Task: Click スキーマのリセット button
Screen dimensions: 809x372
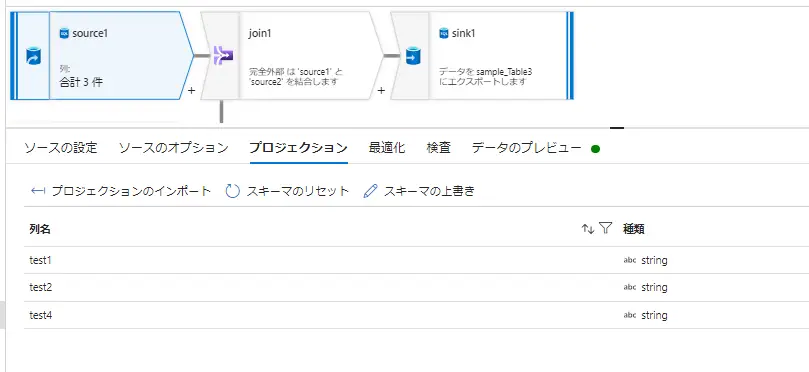Action: (287, 191)
